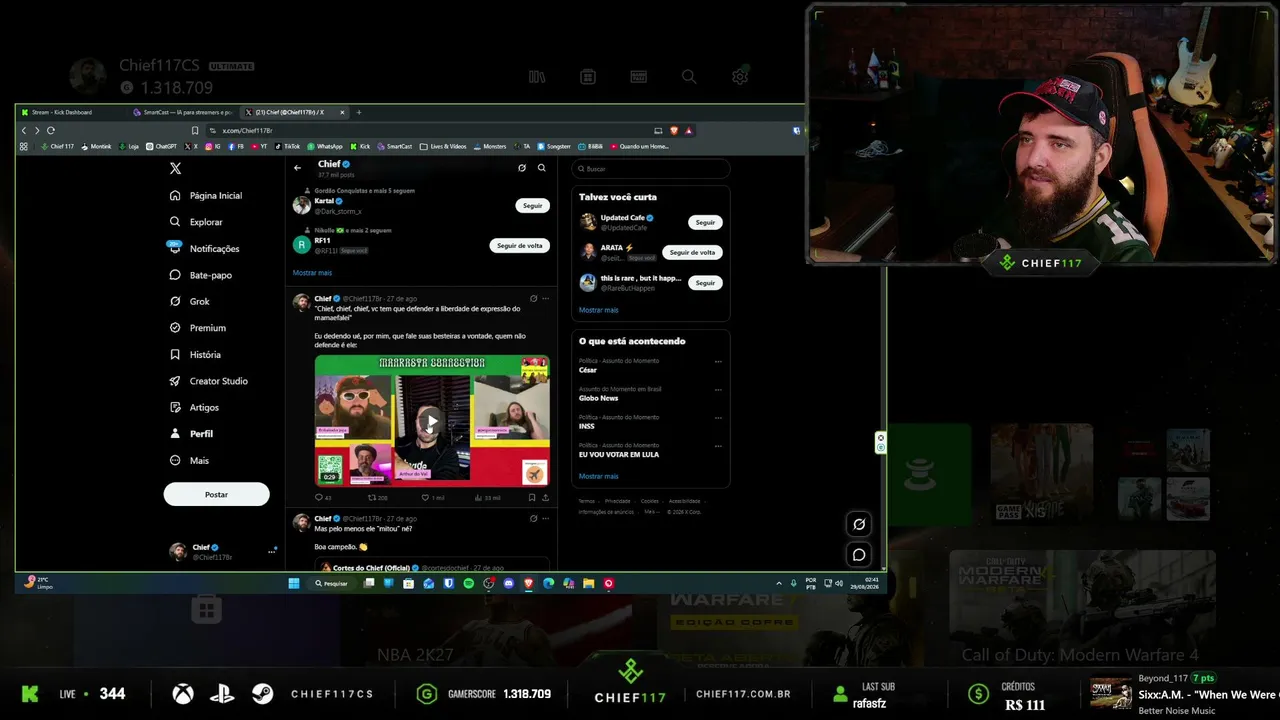Go to Página Inicial in X sidebar
Screen dimensions: 1280x720
(206, 196)
